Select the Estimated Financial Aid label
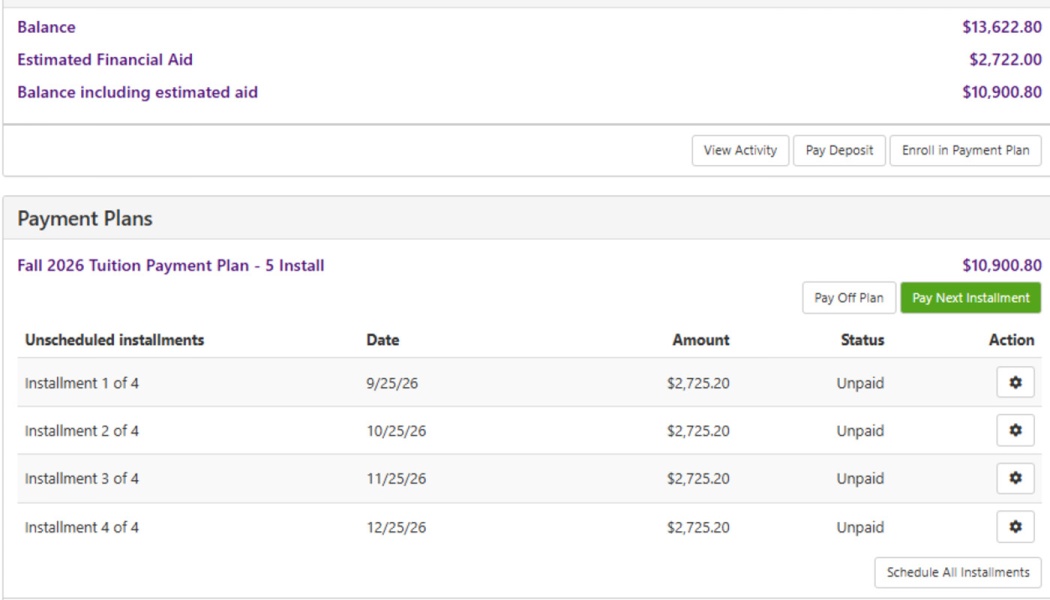 tap(105, 60)
